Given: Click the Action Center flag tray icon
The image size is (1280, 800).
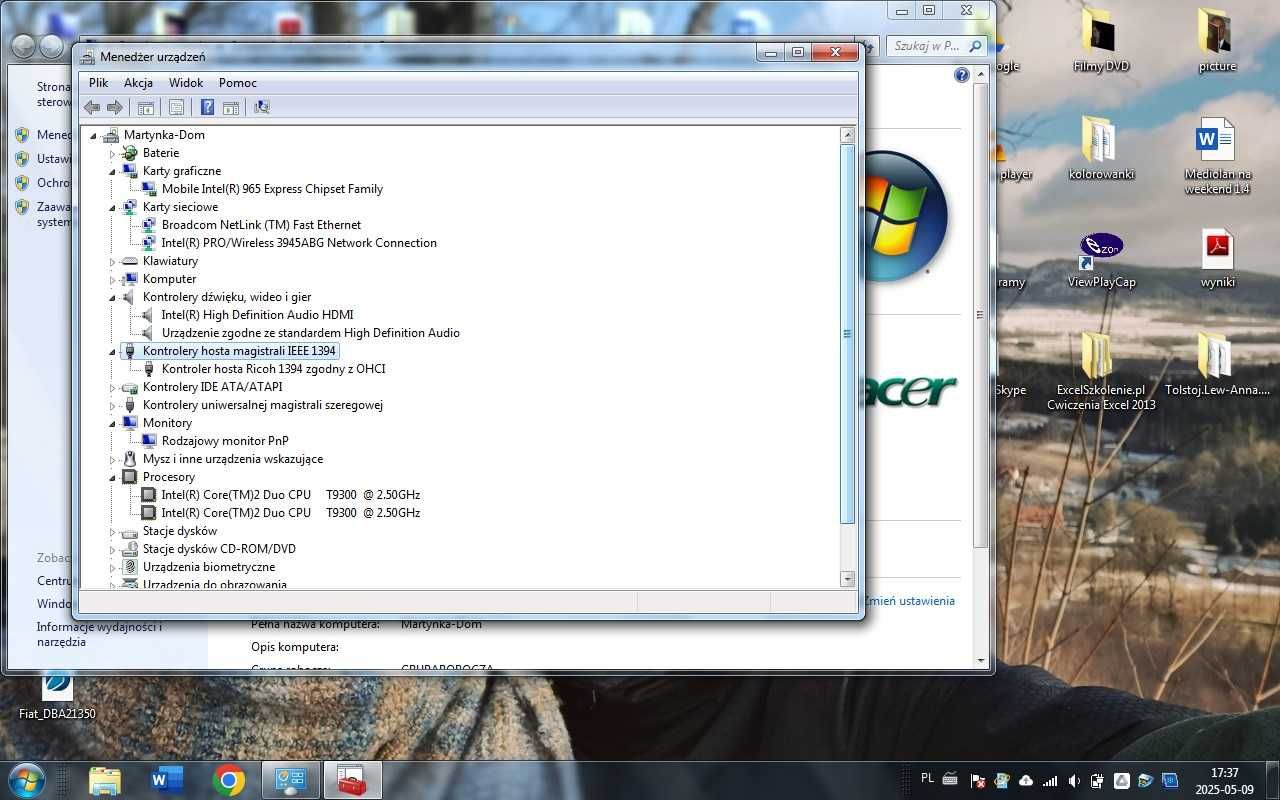Looking at the screenshot, I should [979, 781].
